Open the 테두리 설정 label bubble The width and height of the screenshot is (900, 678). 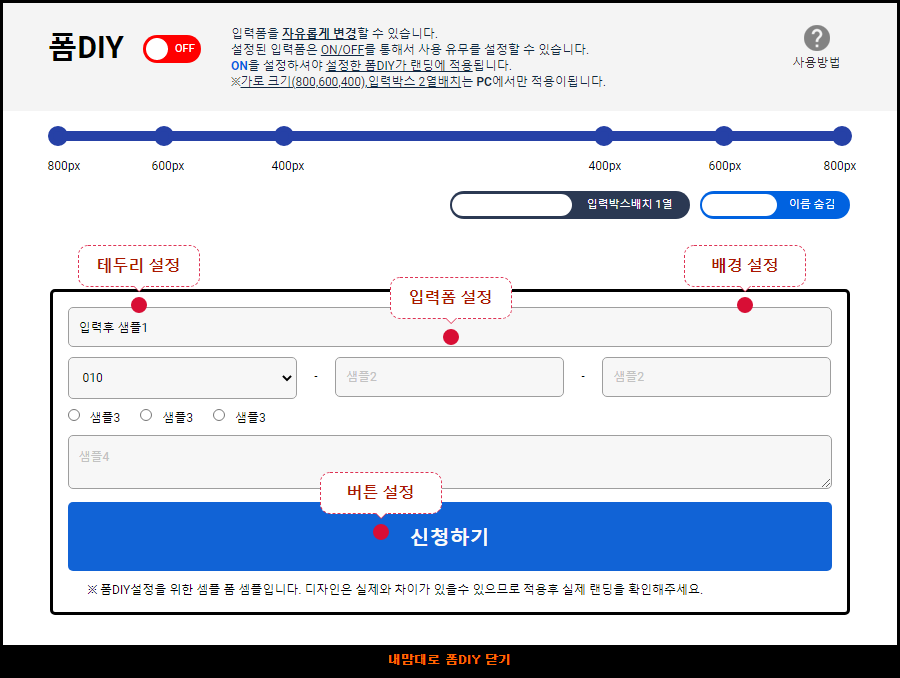(x=139, y=265)
